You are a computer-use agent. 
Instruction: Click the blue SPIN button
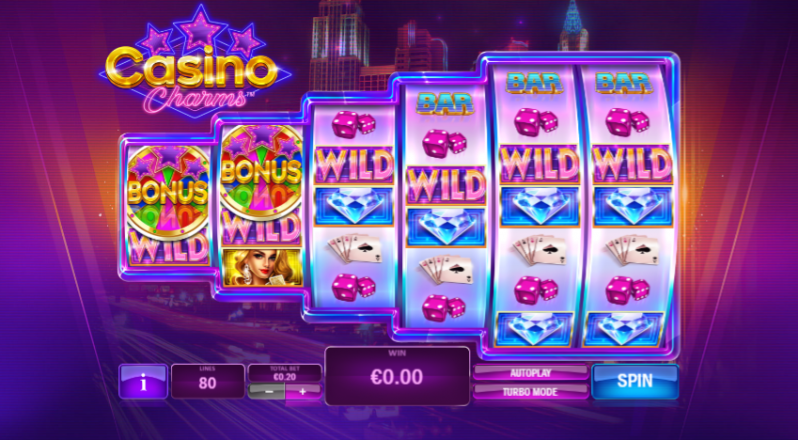coord(635,382)
